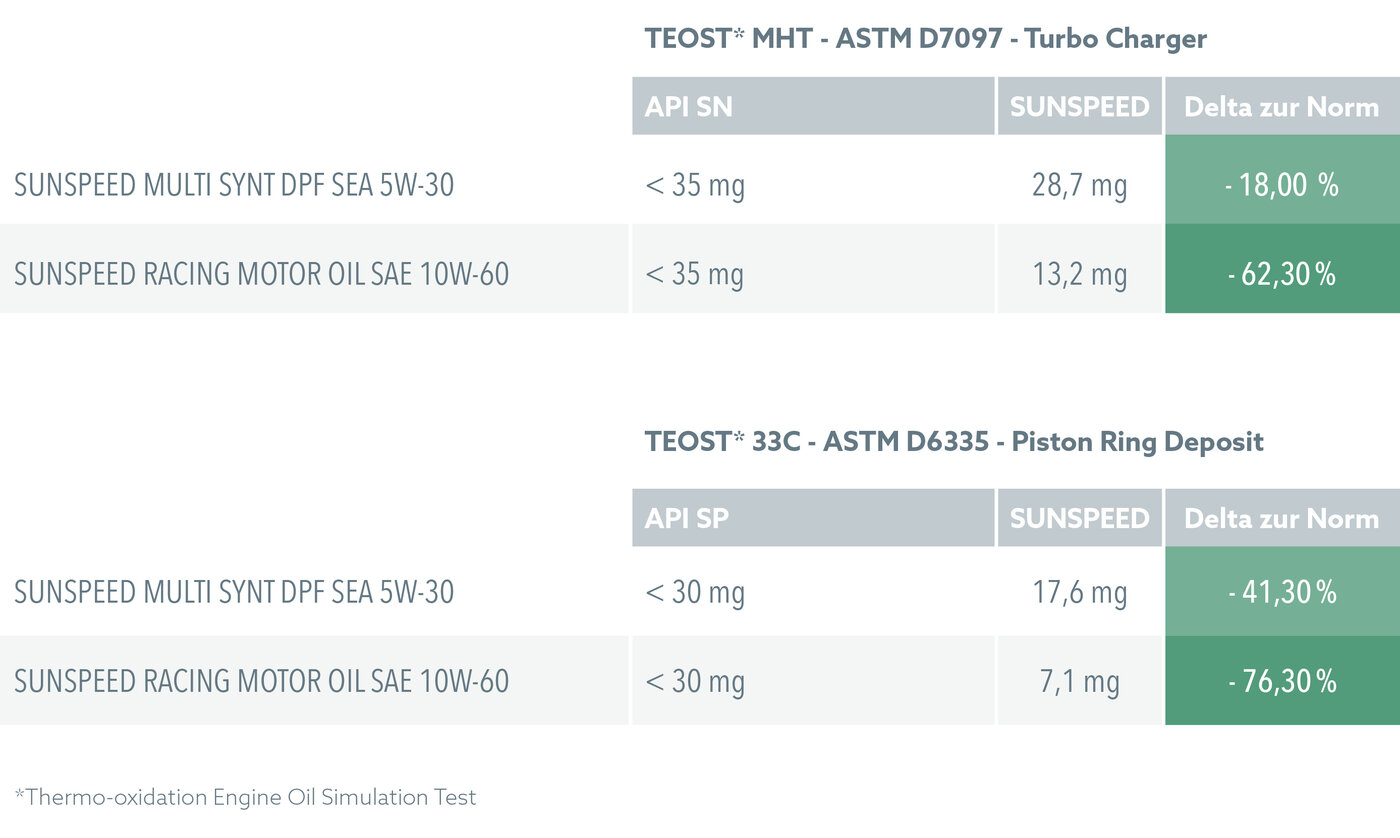
Task: Select the 28,7 mg value cell
Action: click(1079, 185)
